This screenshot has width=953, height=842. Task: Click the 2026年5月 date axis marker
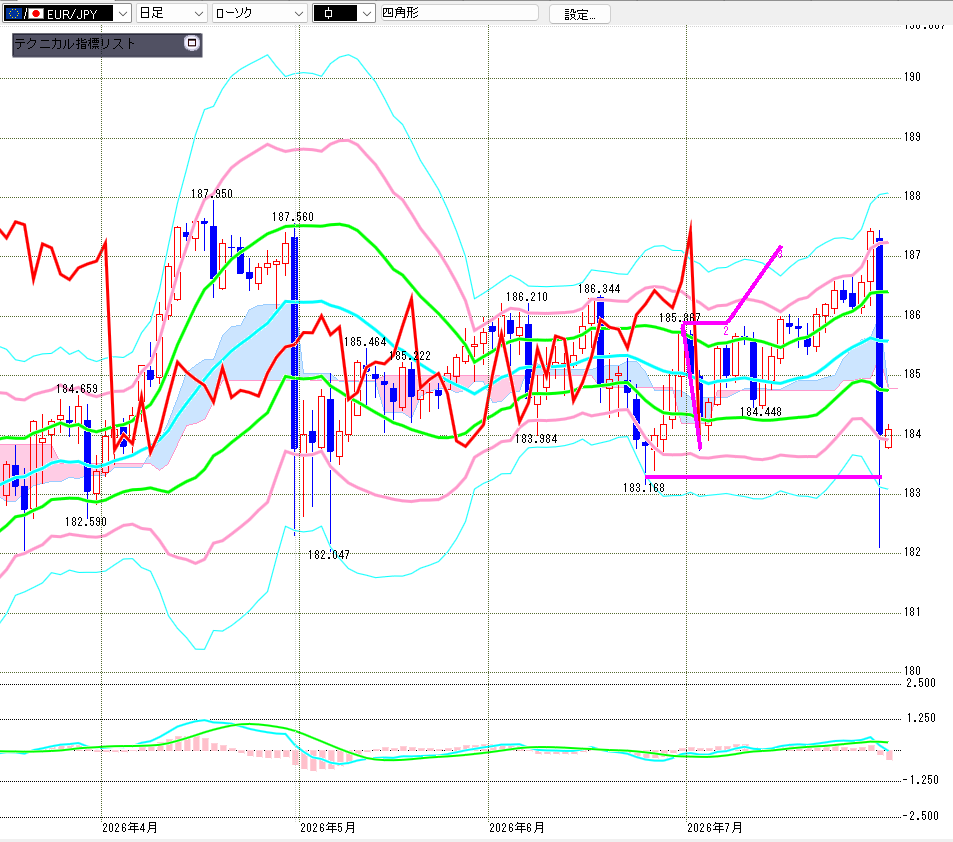[x=328, y=828]
